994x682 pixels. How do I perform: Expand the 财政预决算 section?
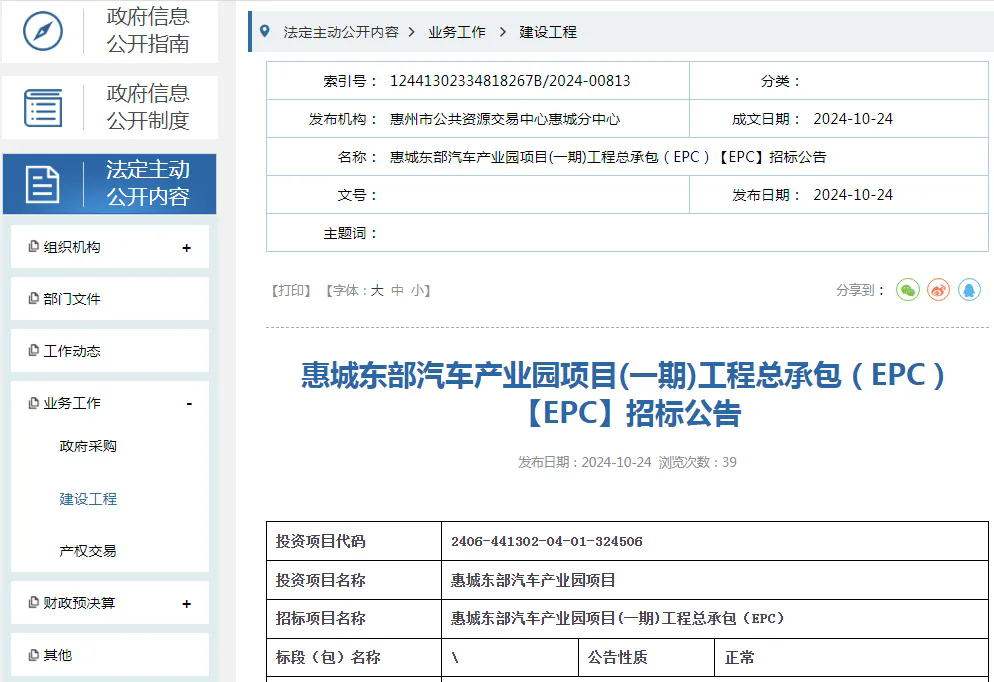[x=187, y=604]
